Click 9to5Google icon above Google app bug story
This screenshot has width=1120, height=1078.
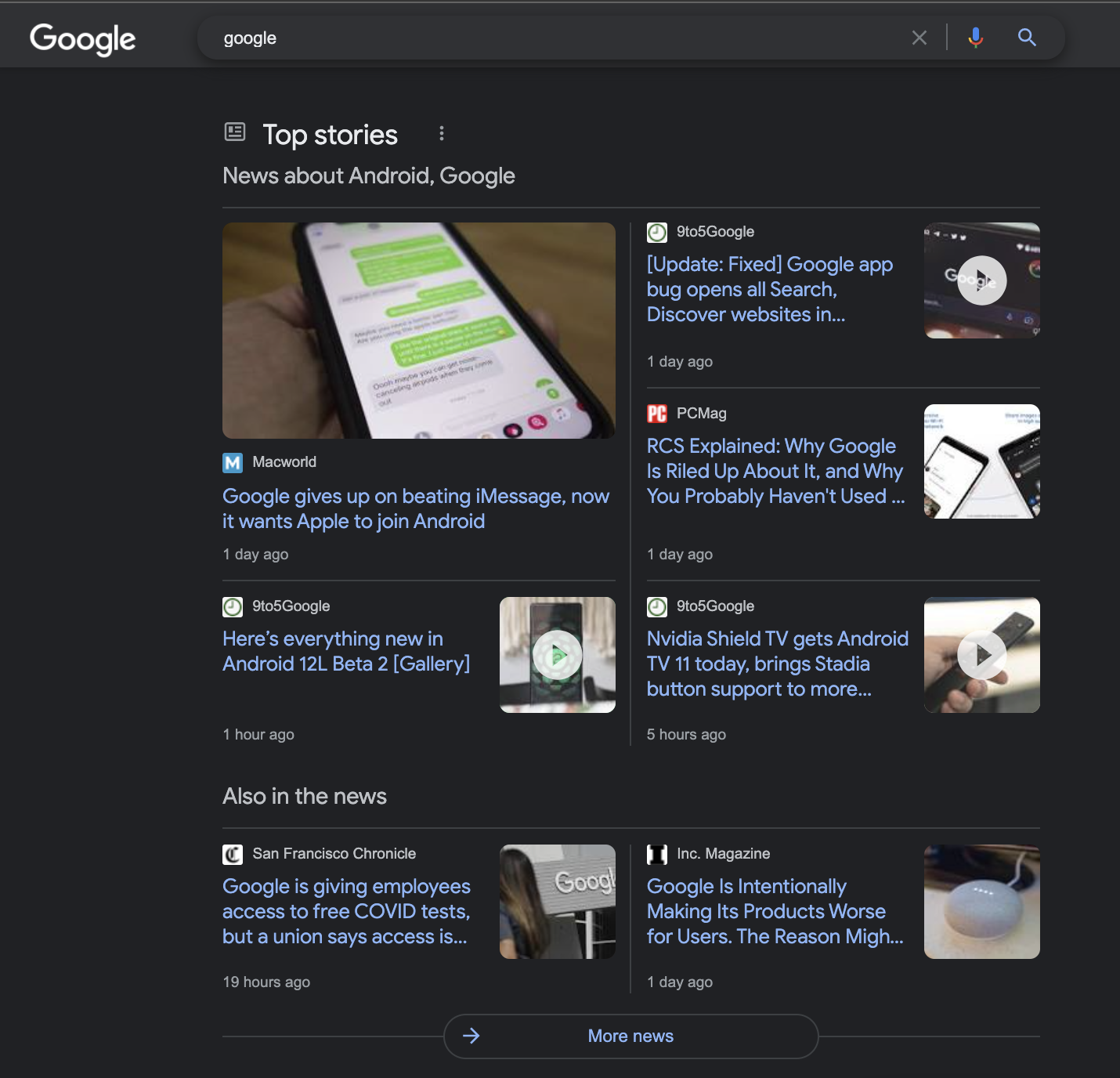(657, 233)
